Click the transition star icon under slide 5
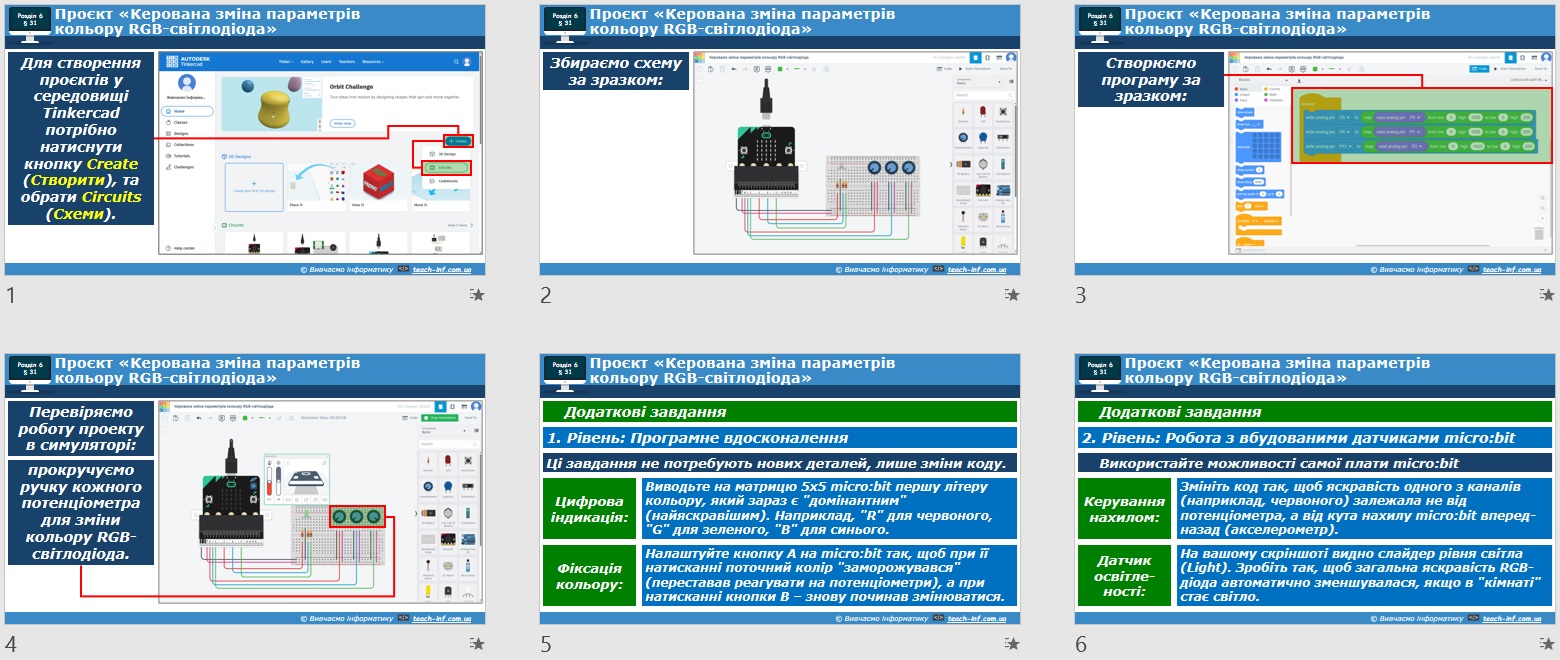The height and width of the screenshot is (660, 1560). pyautogui.click(x=1012, y=644)
